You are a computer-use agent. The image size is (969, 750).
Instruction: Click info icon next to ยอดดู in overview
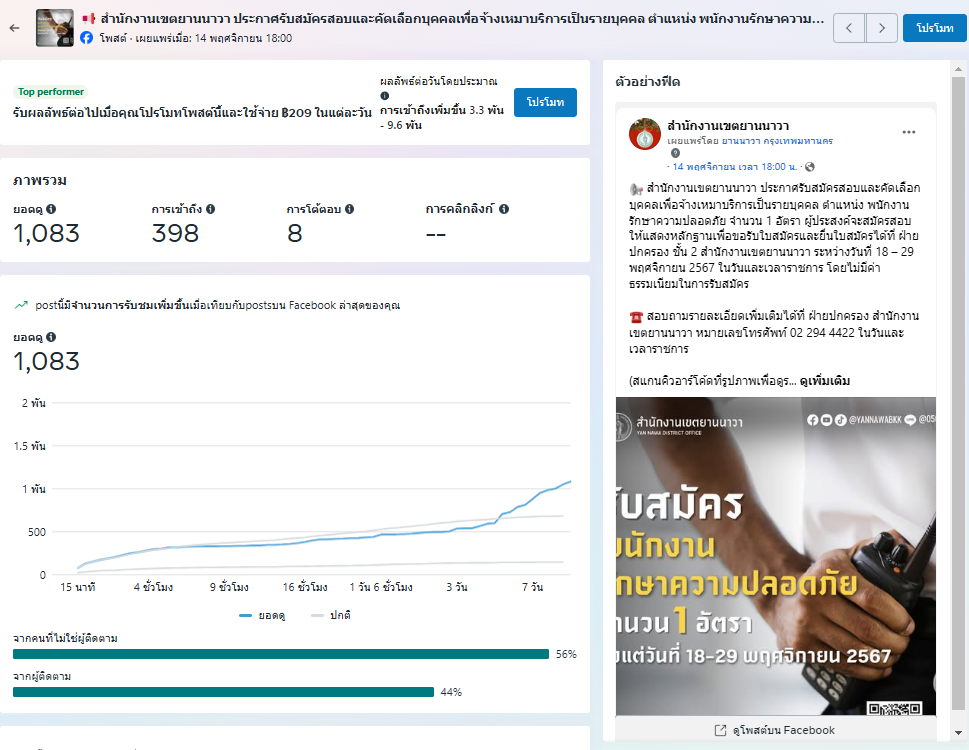pos(51,209)
